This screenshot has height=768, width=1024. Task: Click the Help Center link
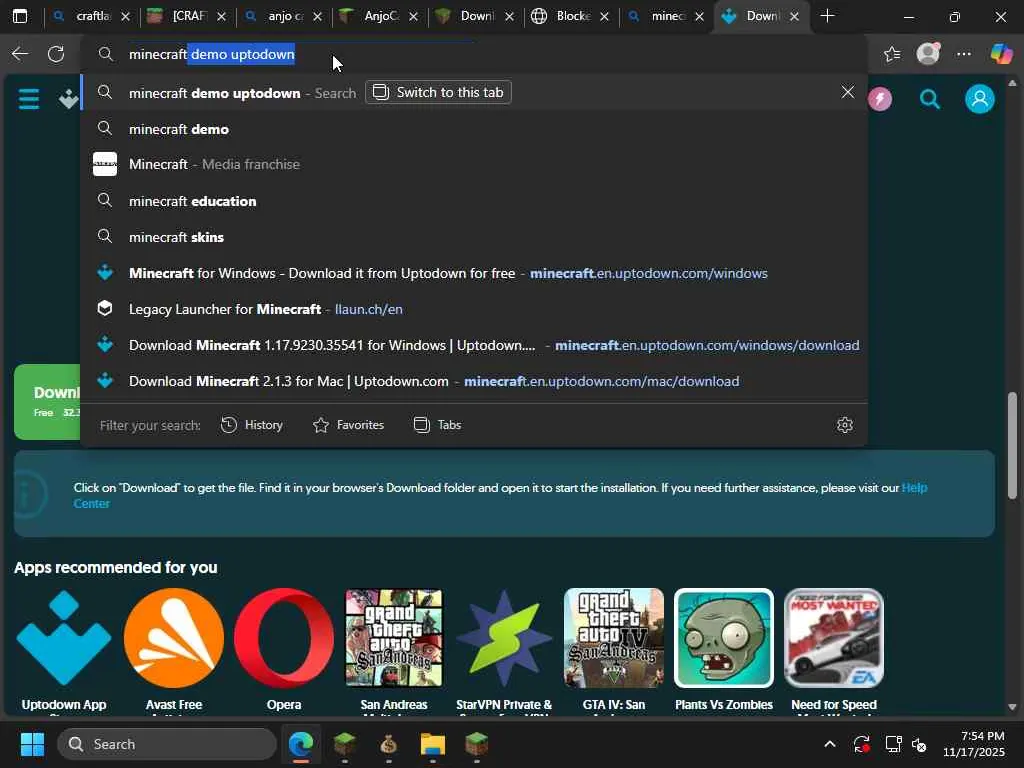pos(914,488)
